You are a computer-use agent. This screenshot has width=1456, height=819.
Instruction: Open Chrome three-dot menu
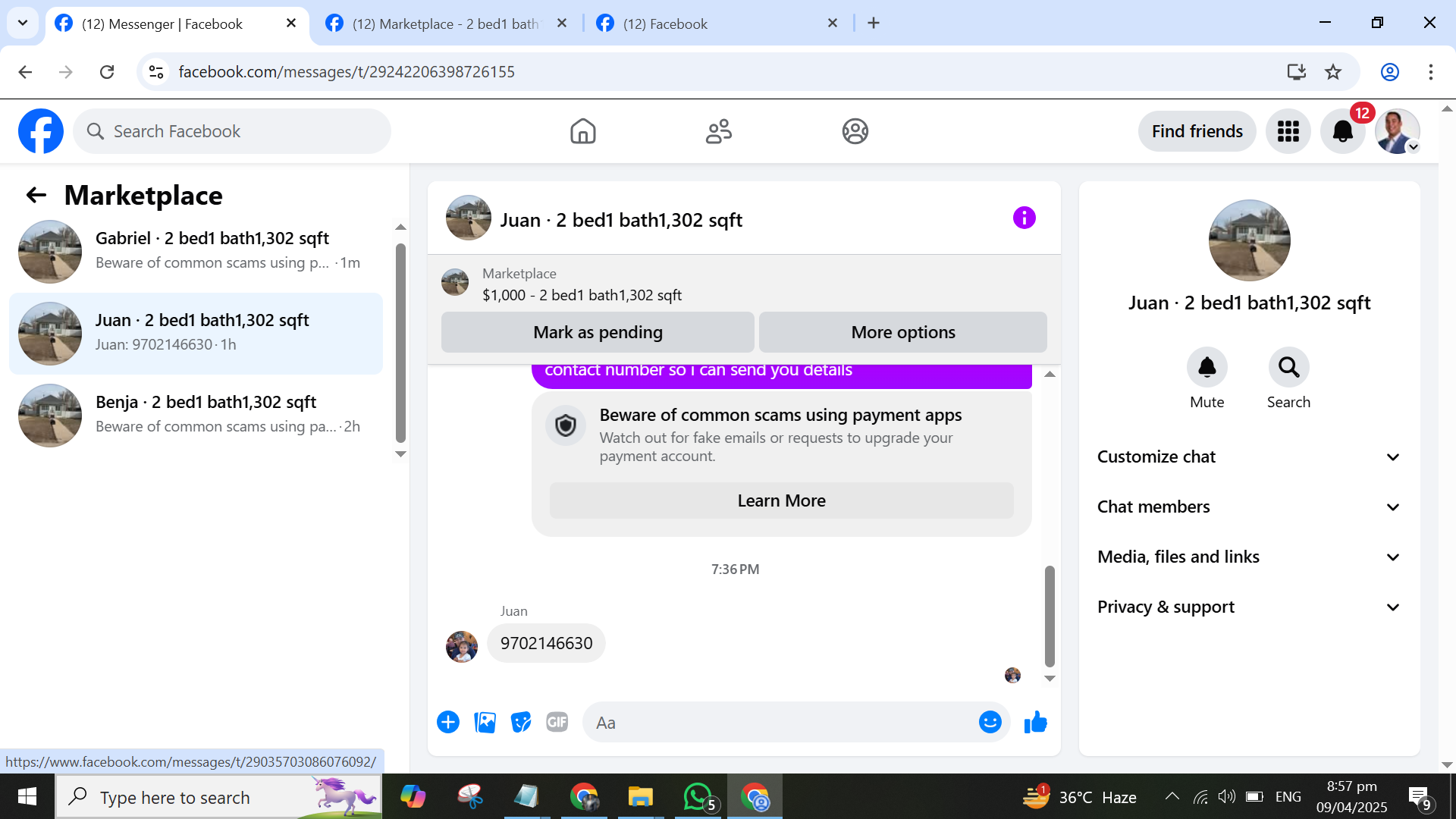[x=1430, y=72]
